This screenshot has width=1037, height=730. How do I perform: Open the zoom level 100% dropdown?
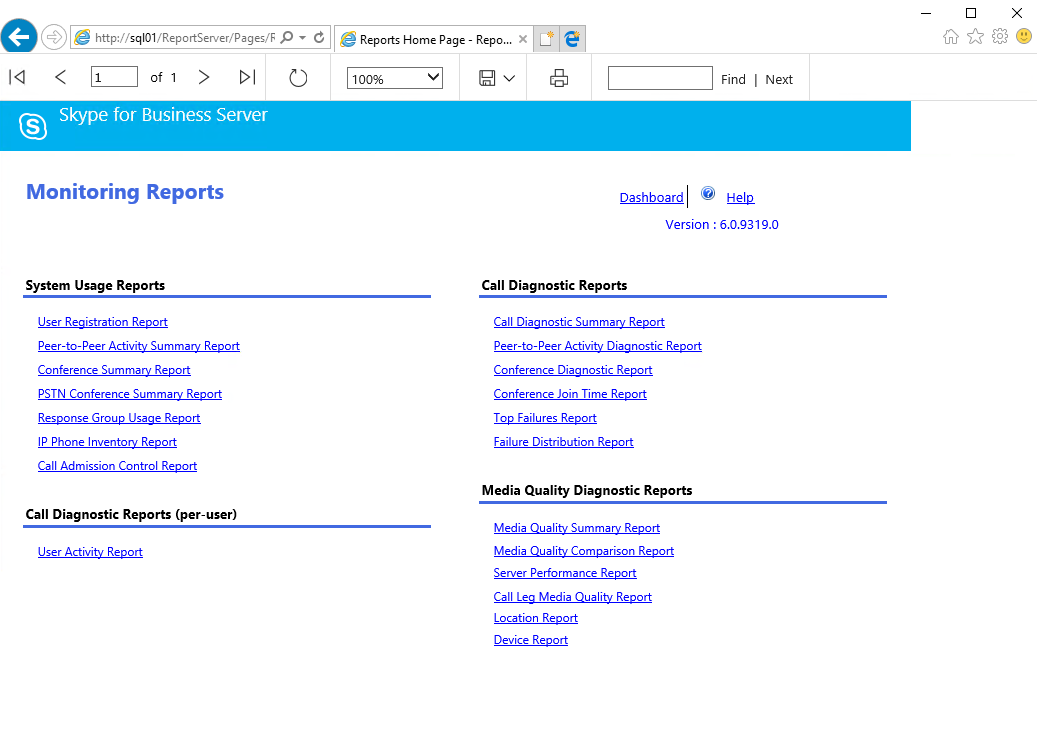[x=395, y=78]
